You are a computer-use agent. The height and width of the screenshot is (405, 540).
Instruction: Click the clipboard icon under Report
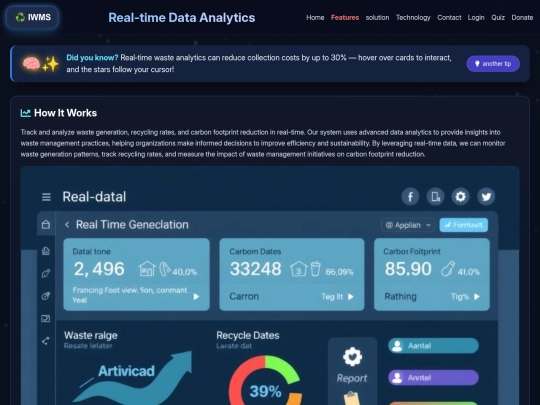352,398
